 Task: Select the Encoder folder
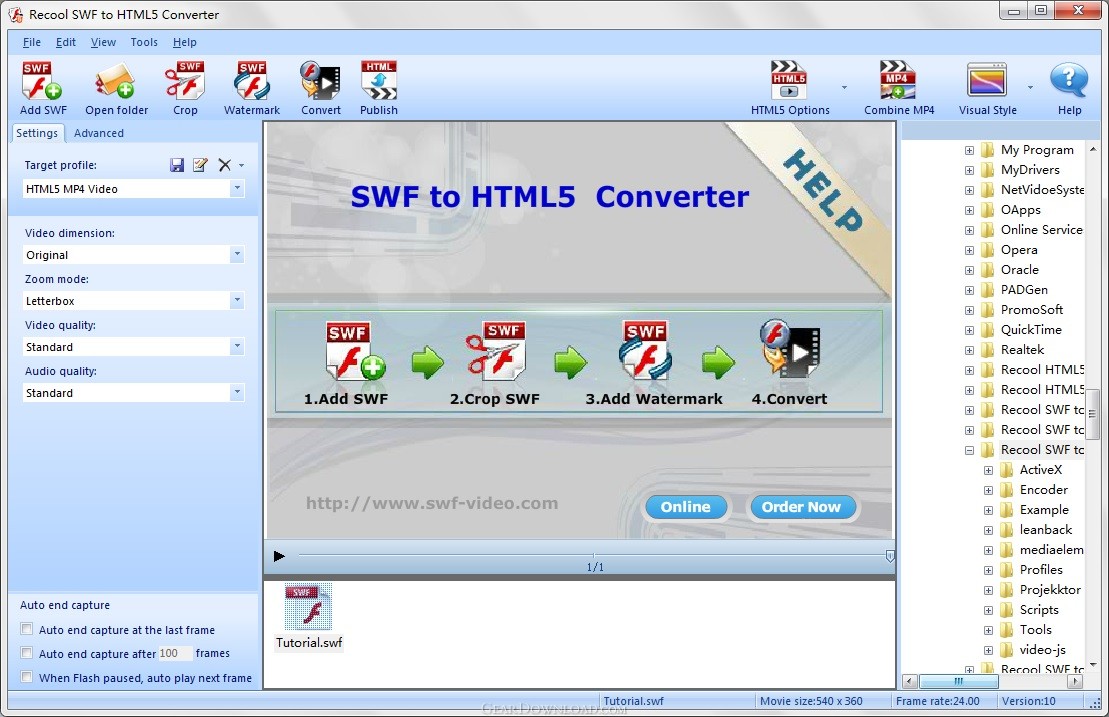tap(1043, 489)
